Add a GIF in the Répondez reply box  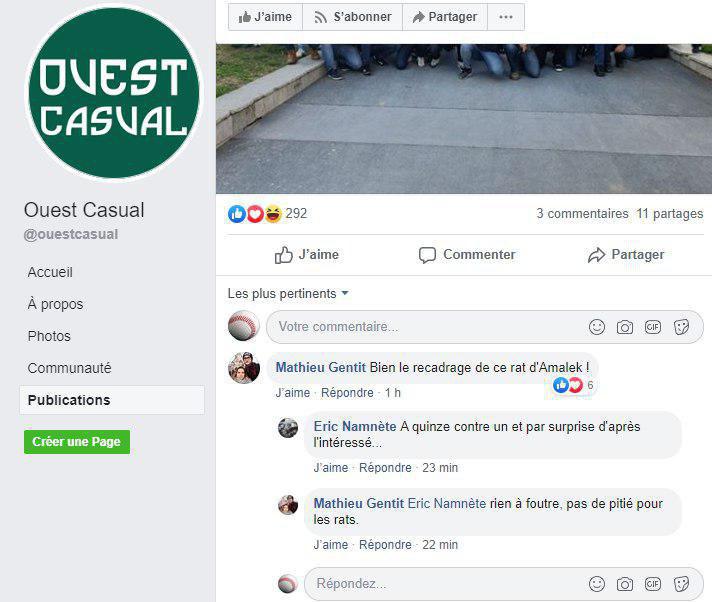point(653,584)
